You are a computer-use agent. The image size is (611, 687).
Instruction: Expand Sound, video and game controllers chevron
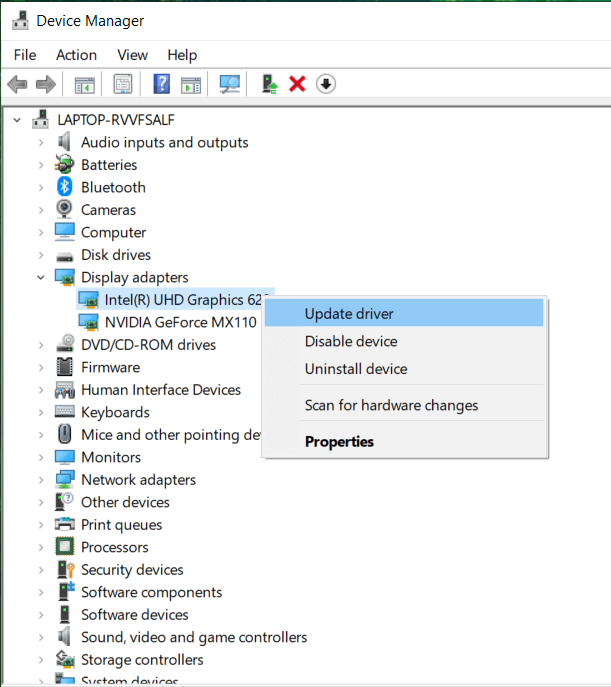pyautogui.click(x=41, y=637)
